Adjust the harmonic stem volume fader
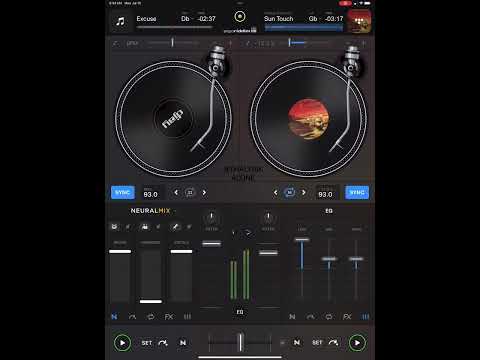 point(151,301)
